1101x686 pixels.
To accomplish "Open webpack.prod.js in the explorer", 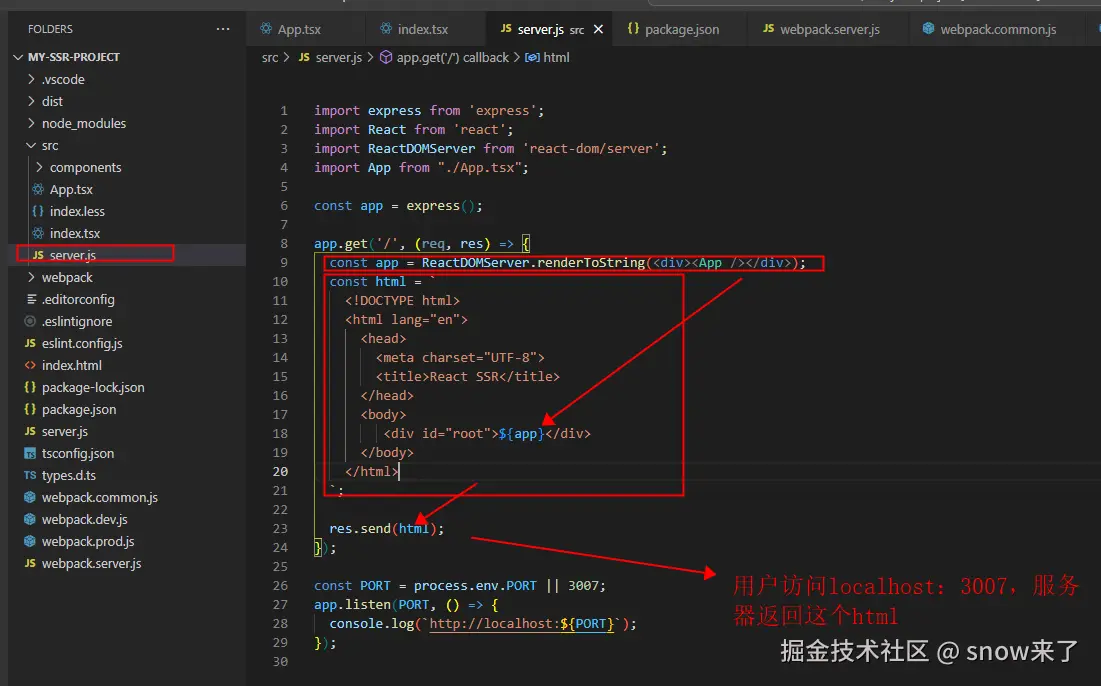I will coord(88,541).
